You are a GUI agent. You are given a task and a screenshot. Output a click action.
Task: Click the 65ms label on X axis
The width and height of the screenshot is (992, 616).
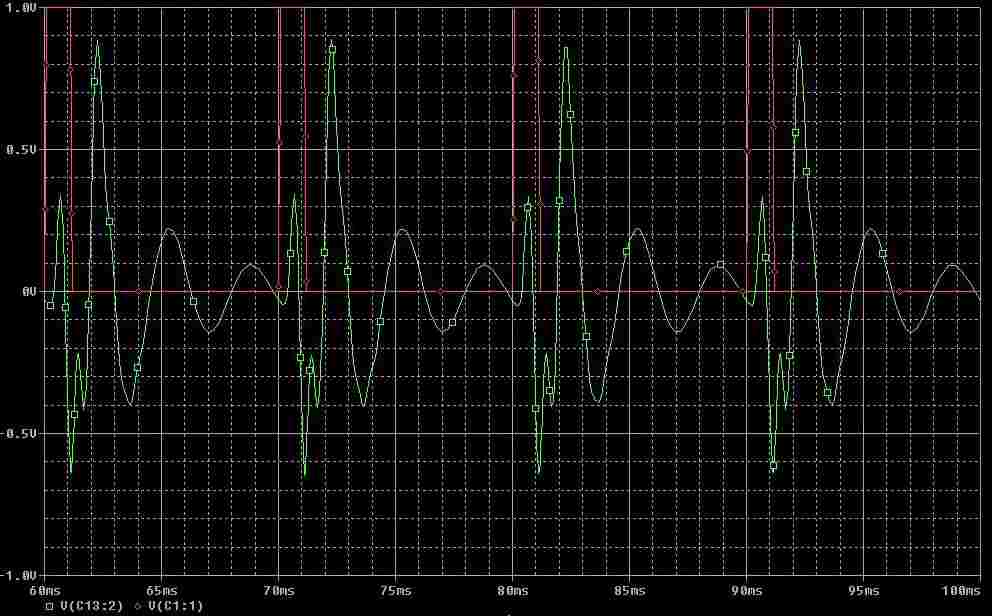[162, 591]
